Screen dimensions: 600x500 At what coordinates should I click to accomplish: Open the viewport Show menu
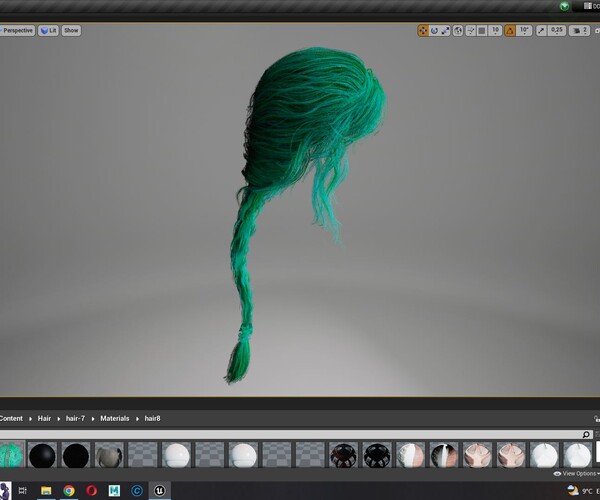pyautogui.click(x=71, y=30)
